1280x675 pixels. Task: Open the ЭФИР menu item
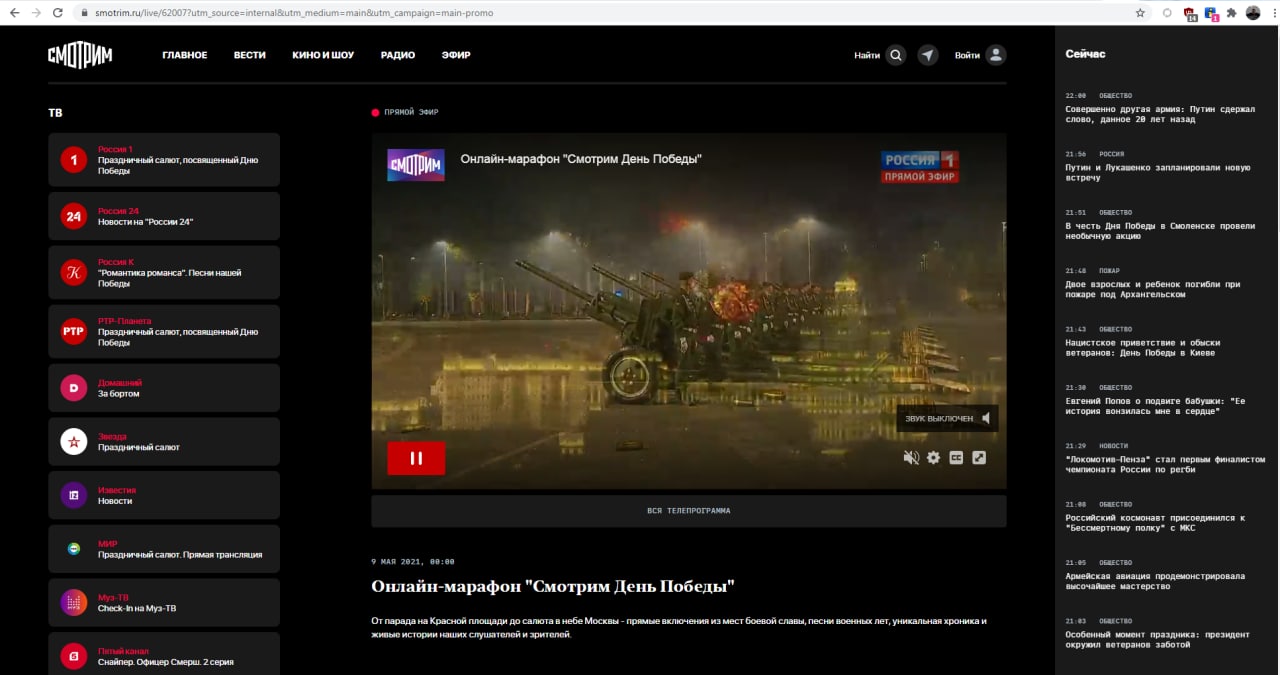tap(456, 55)
